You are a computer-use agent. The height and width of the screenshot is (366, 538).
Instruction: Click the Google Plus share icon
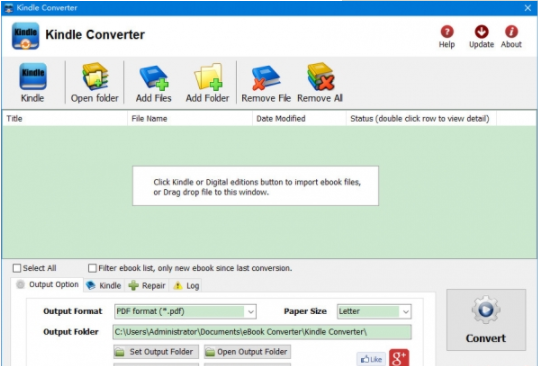pos(399,357)
